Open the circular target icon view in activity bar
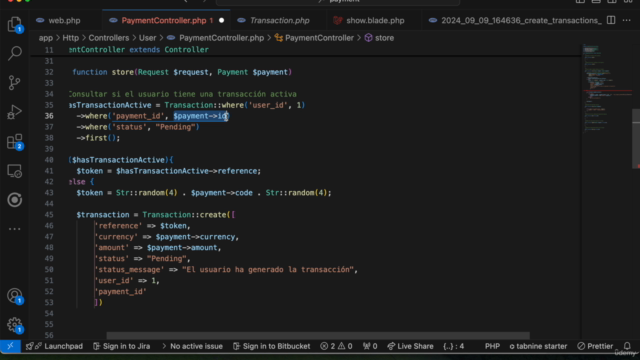Image resolution: width=640 pixels, height=360 pixels. pos(15,200)
